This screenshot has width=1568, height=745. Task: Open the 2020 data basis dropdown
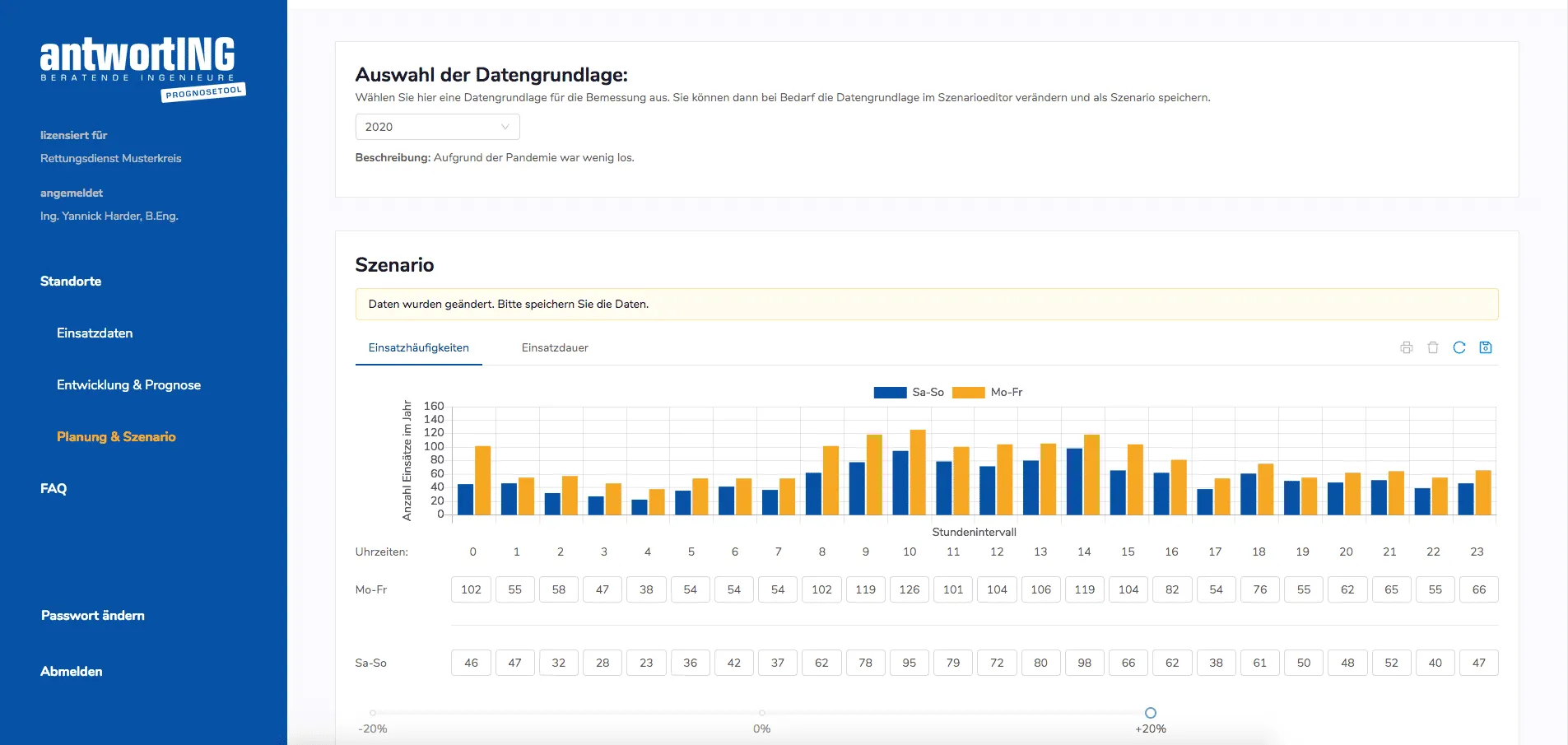[437, 127]
